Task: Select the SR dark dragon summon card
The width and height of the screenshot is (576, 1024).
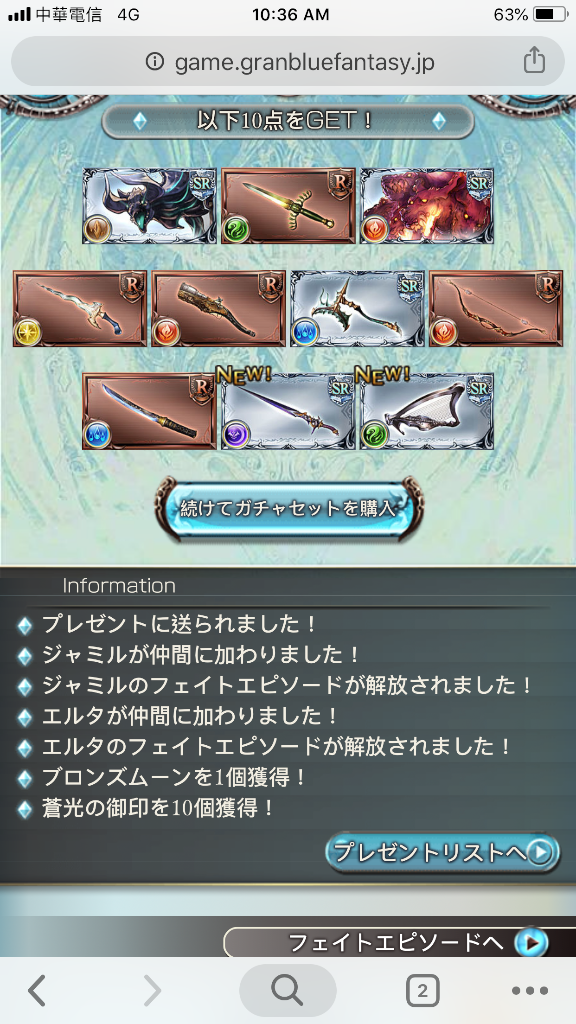Action: coord(150,206)
